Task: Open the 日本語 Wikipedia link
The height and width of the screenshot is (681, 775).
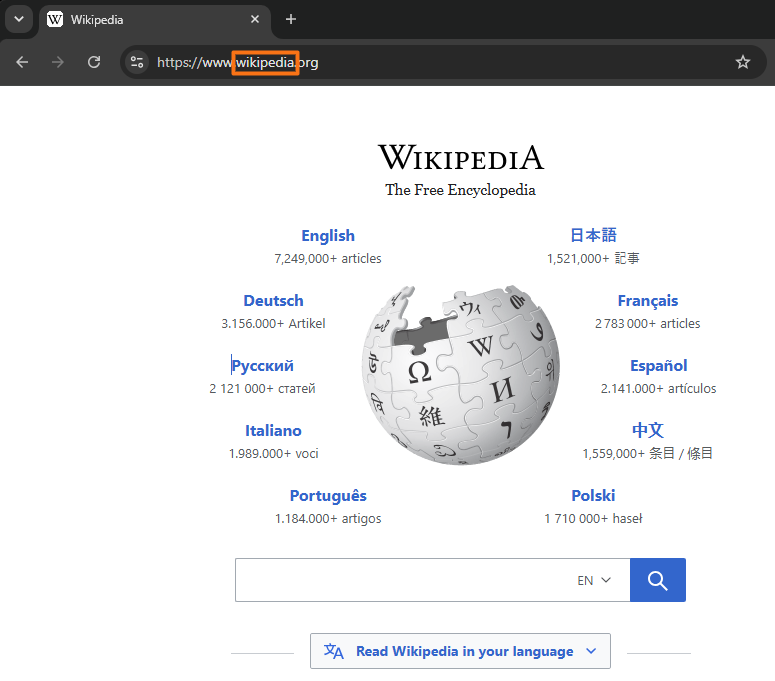Action: pyautogui.click(x=593, y=235)
